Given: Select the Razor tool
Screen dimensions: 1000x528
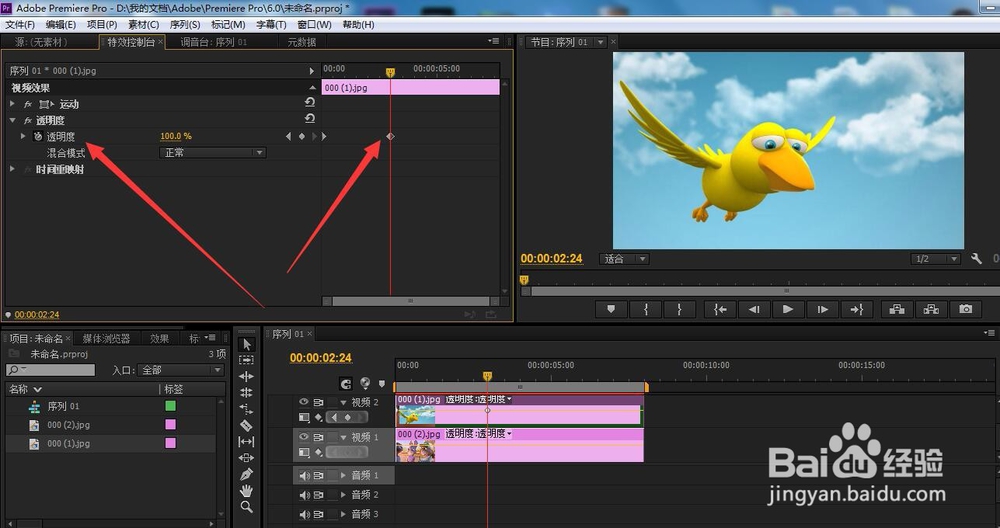Looking at the screenshot, I should 246,425.
